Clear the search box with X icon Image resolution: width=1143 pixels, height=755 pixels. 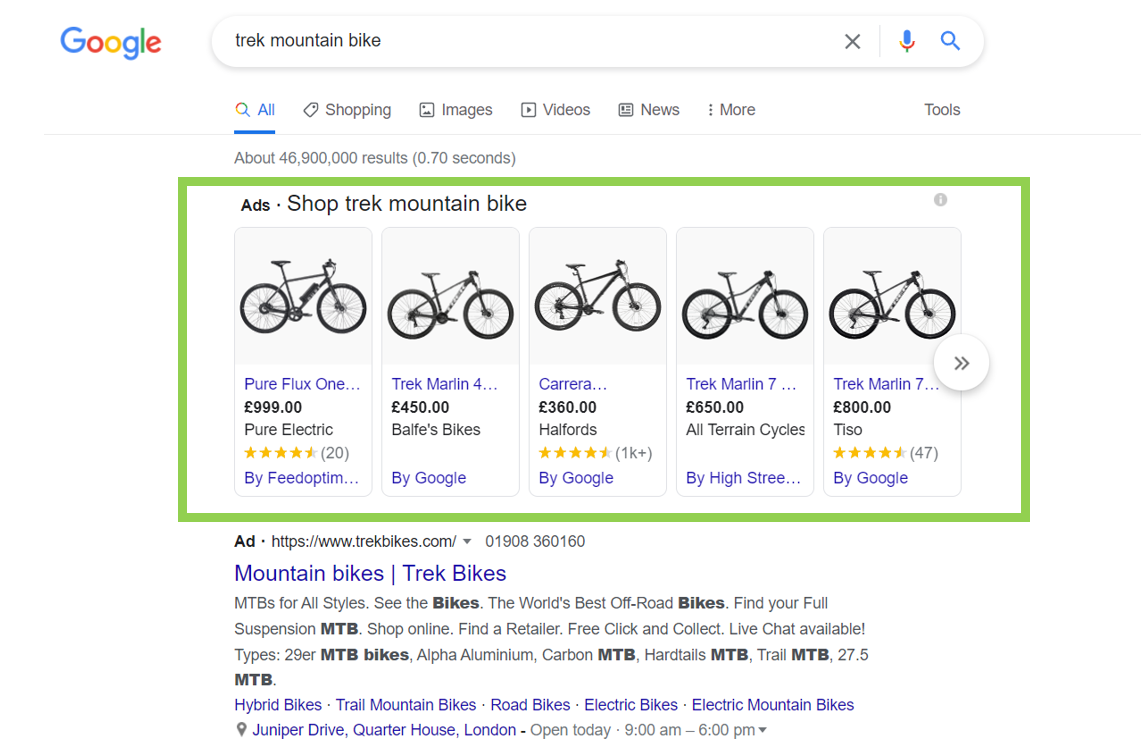point(852,42)
